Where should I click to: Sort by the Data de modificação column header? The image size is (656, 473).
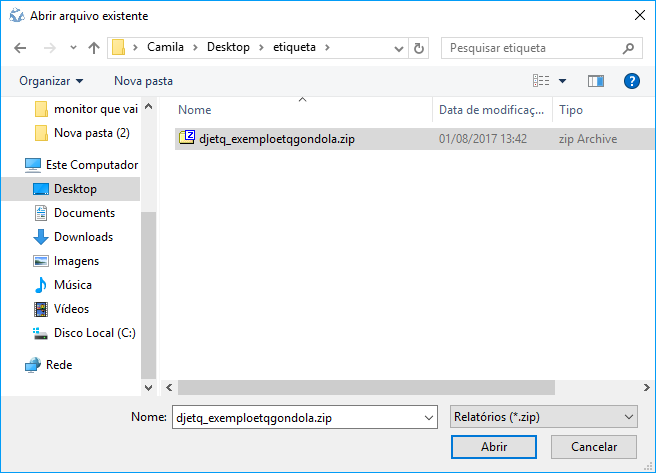click(x=492, y=110)
